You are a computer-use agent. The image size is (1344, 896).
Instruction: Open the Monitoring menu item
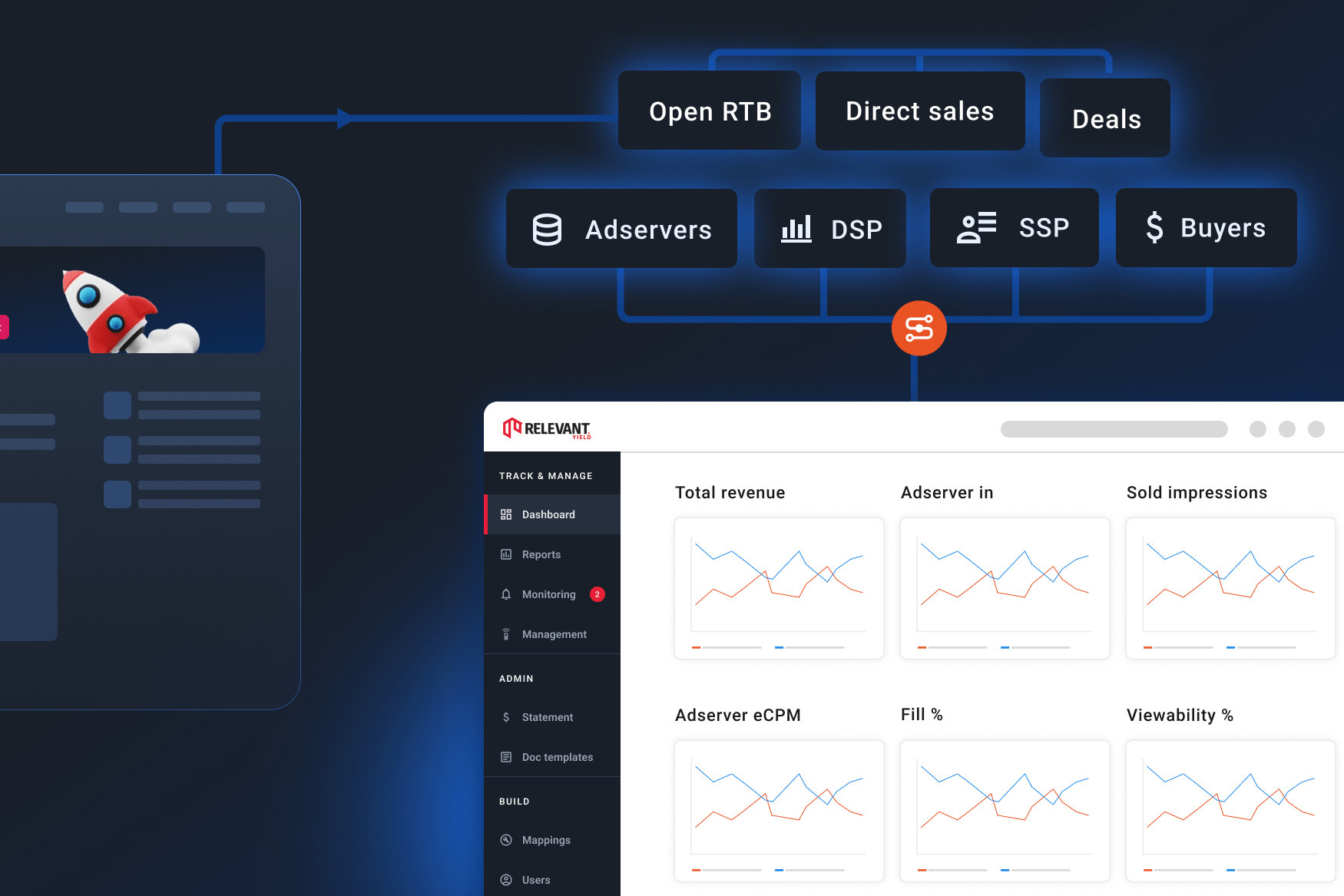552,594
